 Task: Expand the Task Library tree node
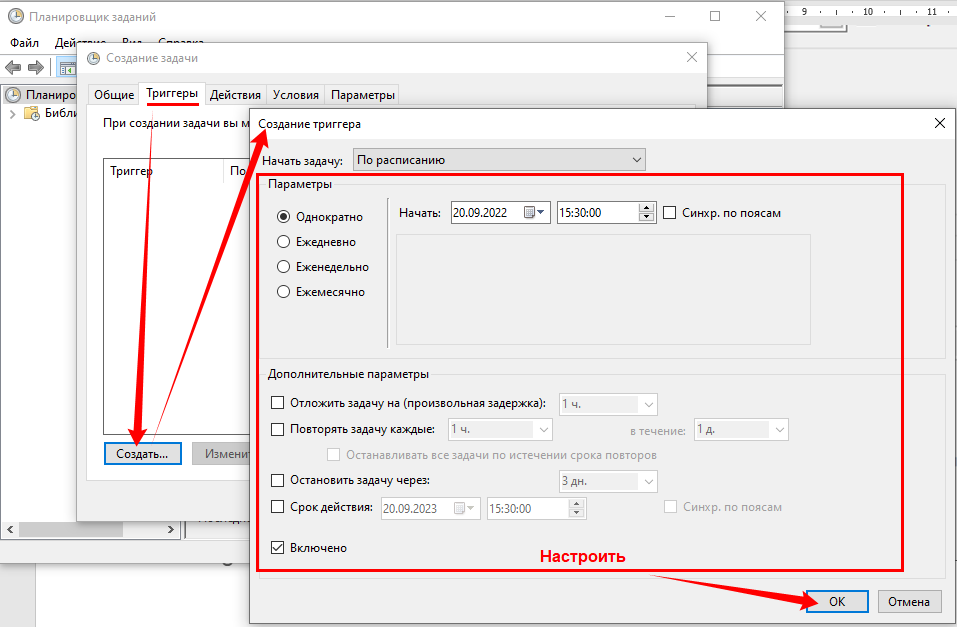click(13, 114)
